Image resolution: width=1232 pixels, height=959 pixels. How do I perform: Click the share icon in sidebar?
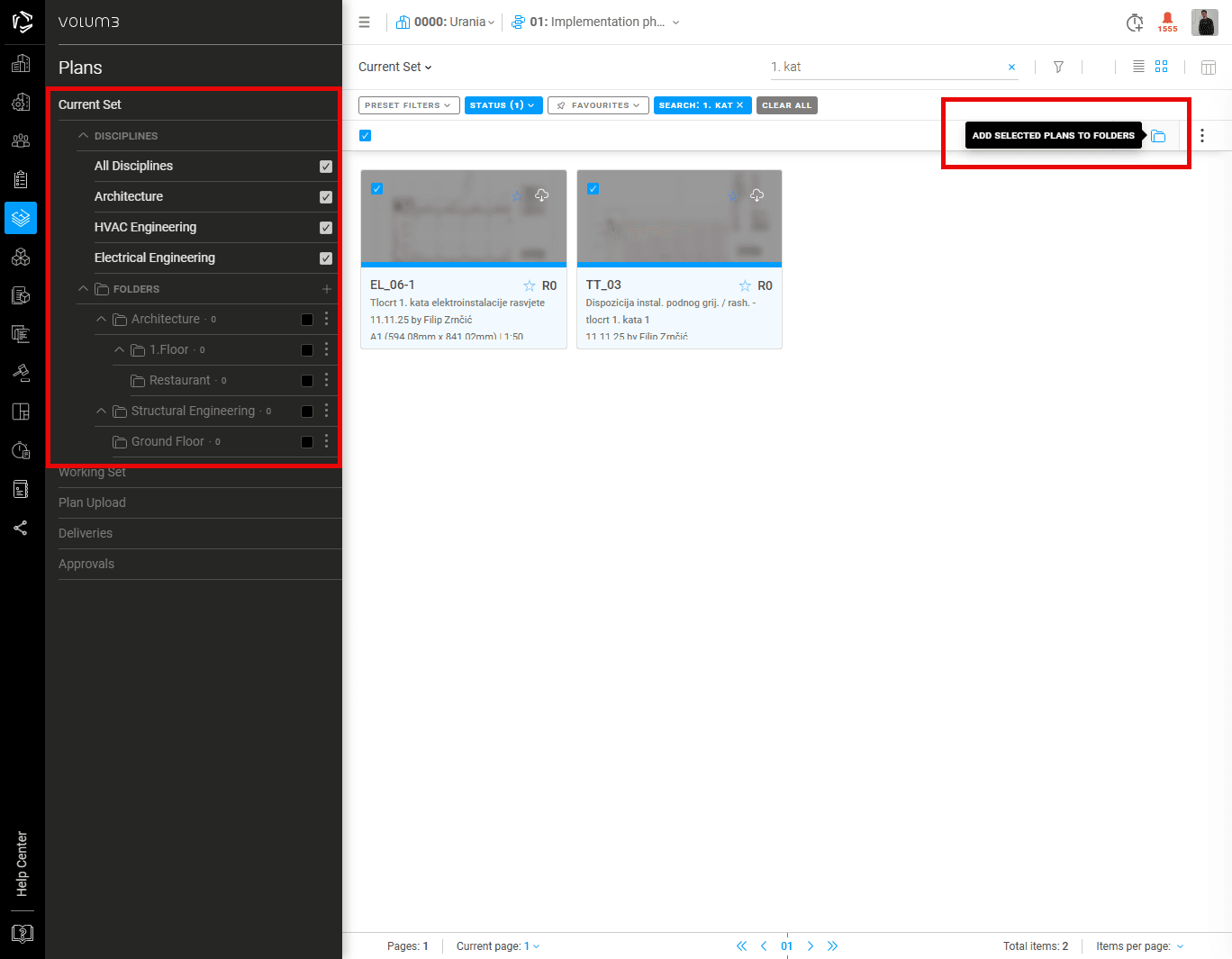click(21, 528)
